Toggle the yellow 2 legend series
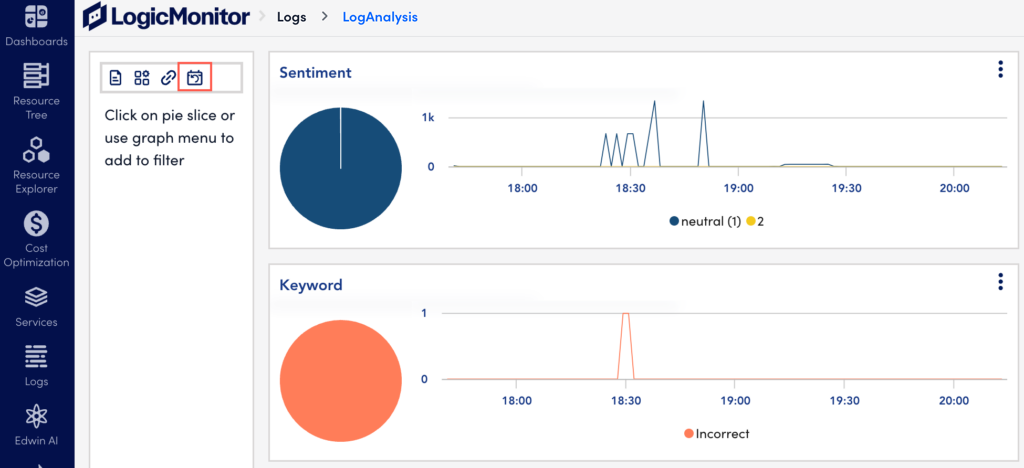Image resolution: width=1024 pixels, height=468 pixels. click(755, 221)
